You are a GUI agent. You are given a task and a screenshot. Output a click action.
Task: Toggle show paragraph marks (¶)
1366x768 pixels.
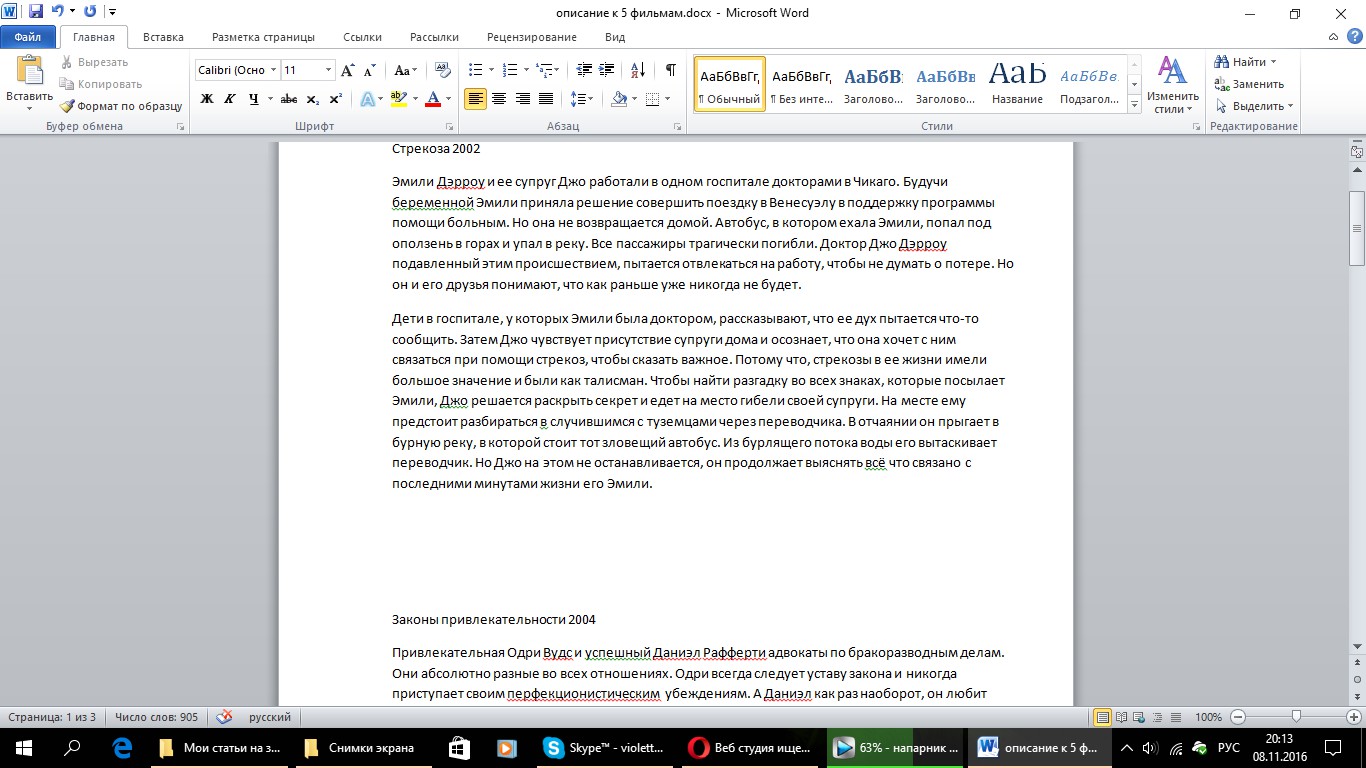(671, 70)
